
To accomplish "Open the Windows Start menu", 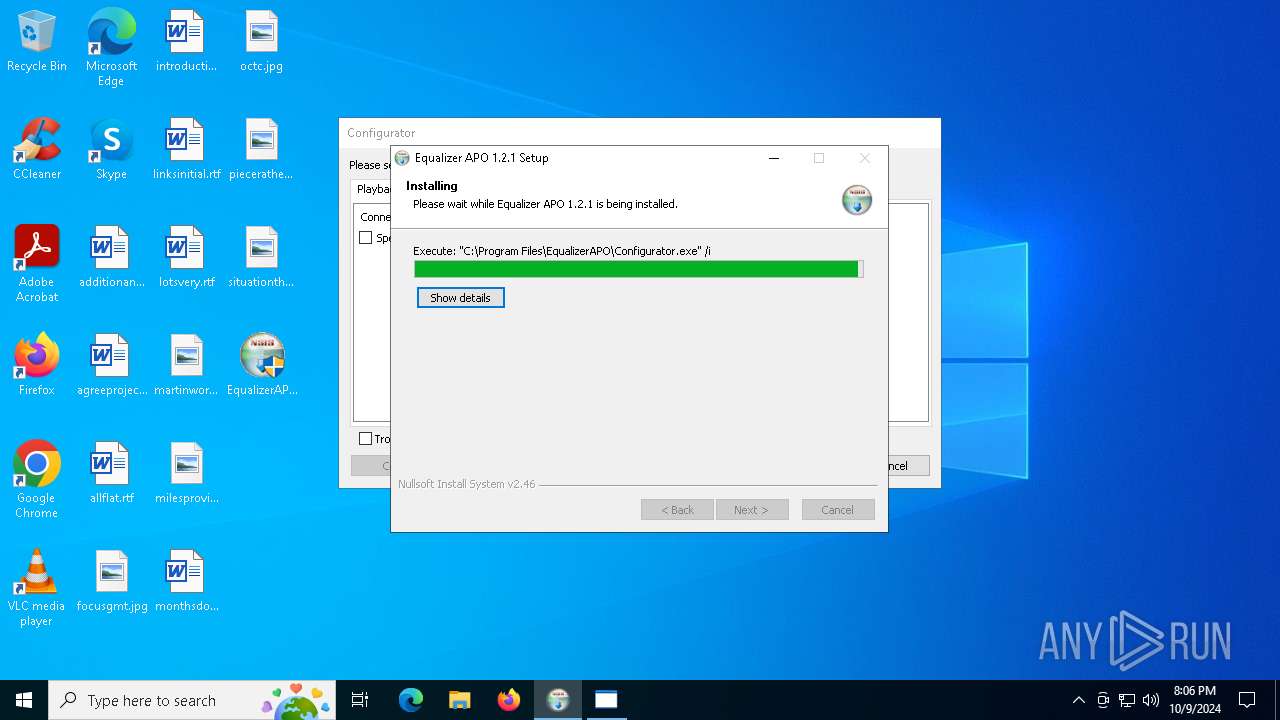I will point(24,700).
